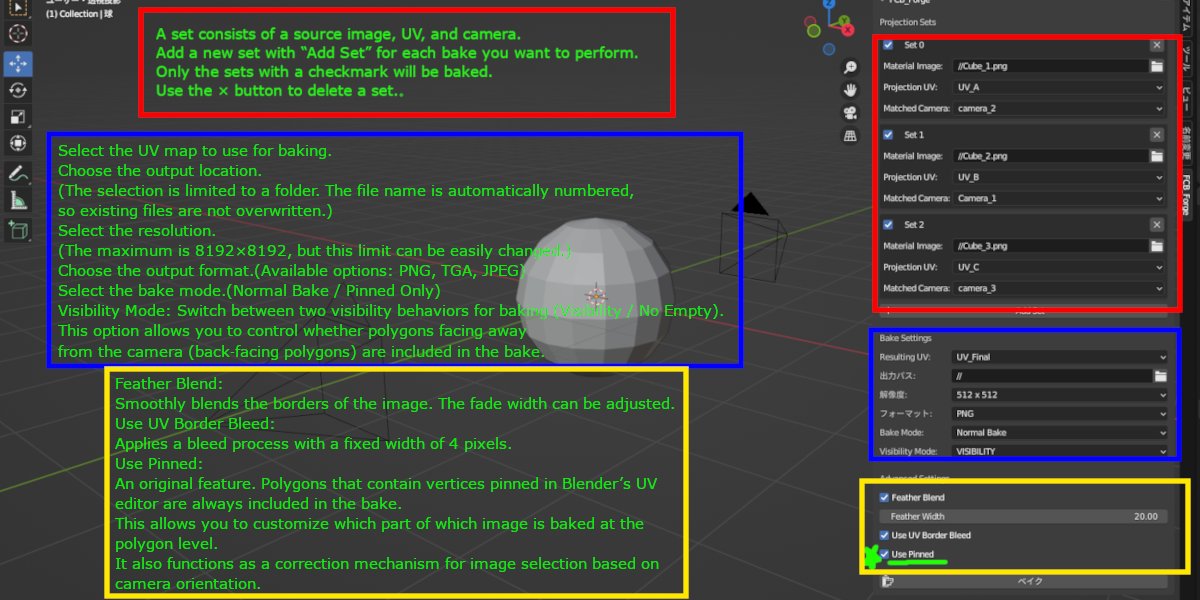Browse folder for the output path field

click(1160, 376)
